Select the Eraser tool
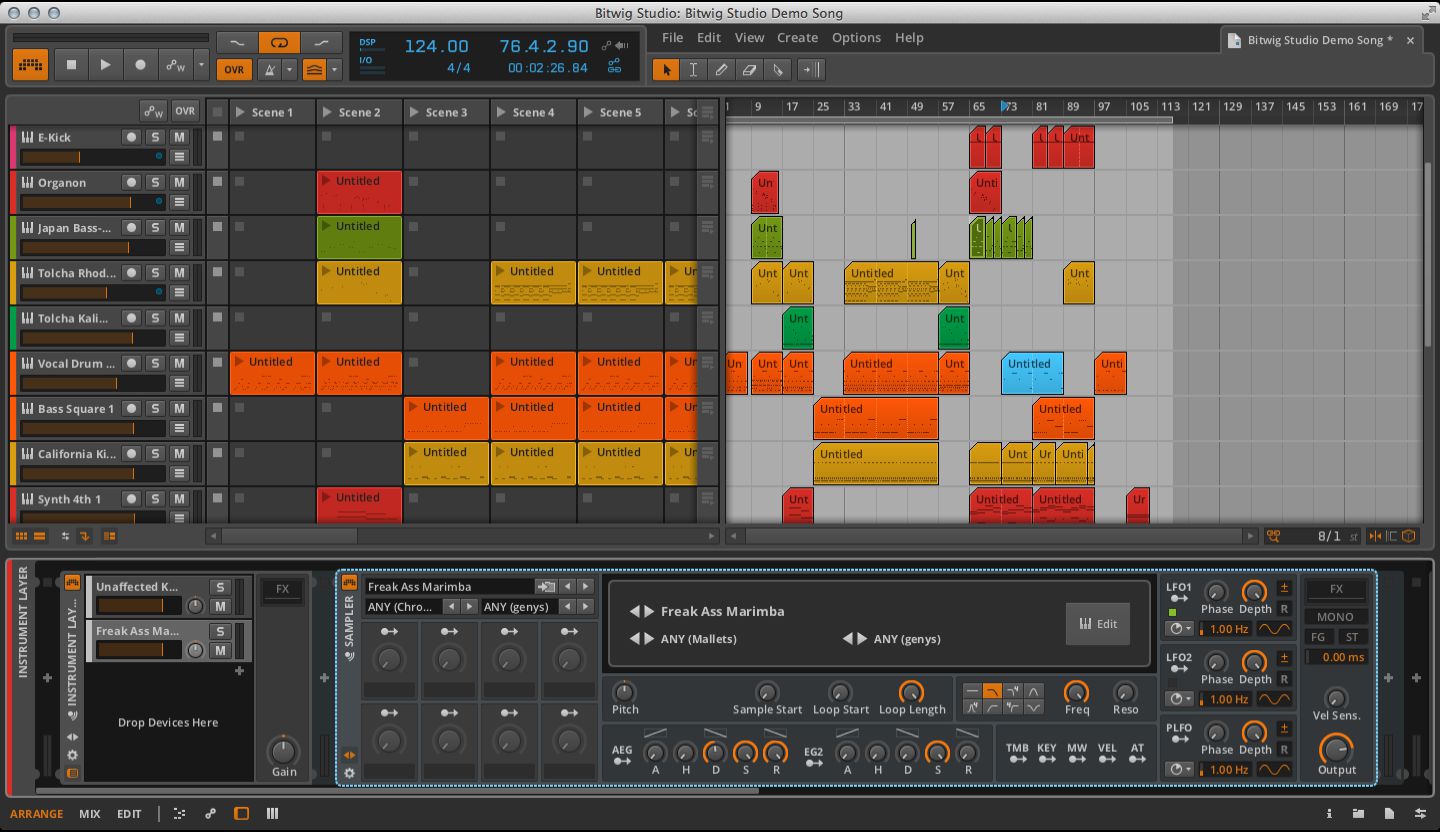This screenshot has height=832, width=1440. click(749, 69)
